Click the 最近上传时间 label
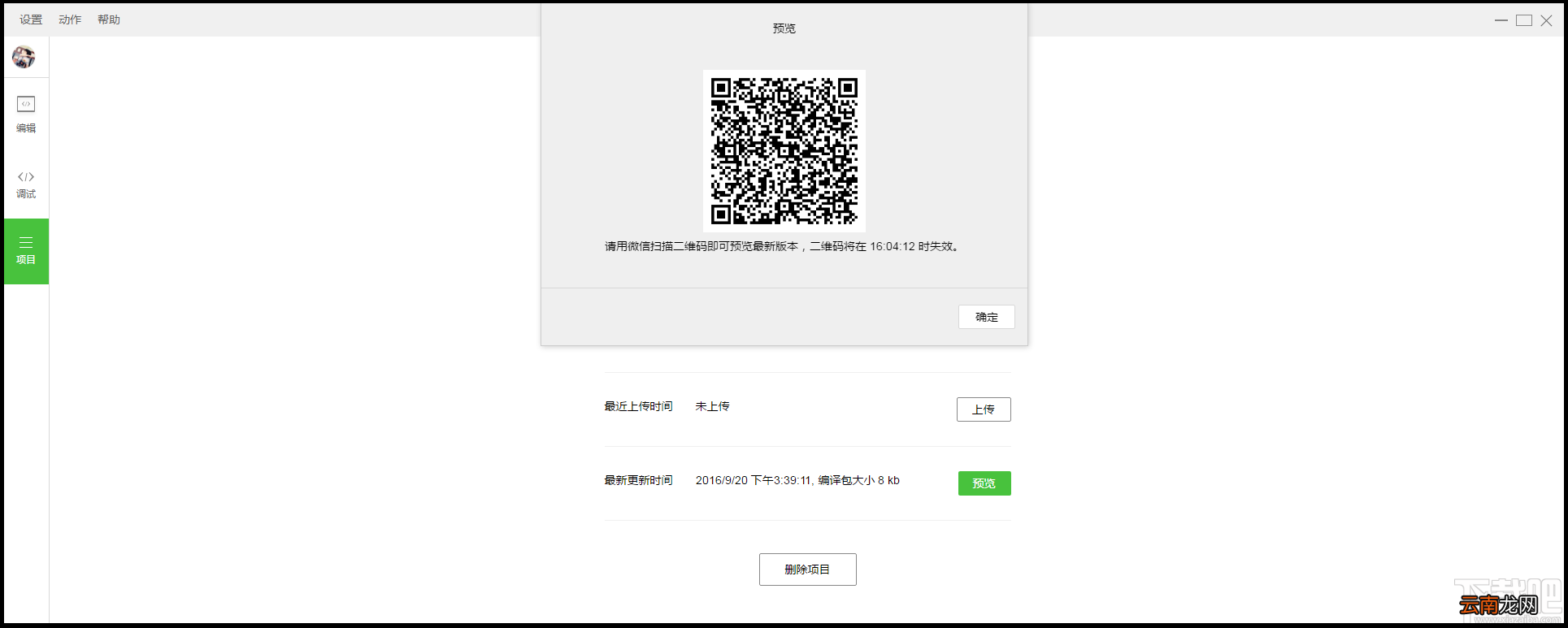This screenshot has width=1568, height=628. tap(638, 406)
